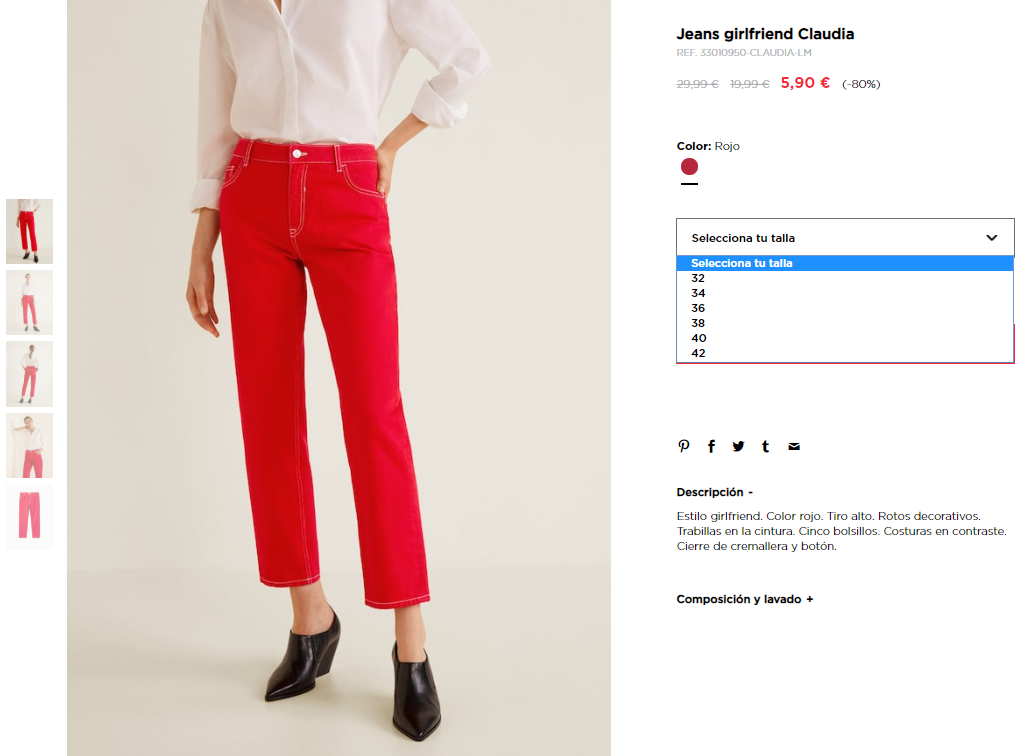Image resolution: width=1018 pixels, height=756 pixels.
Task: Show the close-up waist thumbnail image
Action: pos(29,446)
